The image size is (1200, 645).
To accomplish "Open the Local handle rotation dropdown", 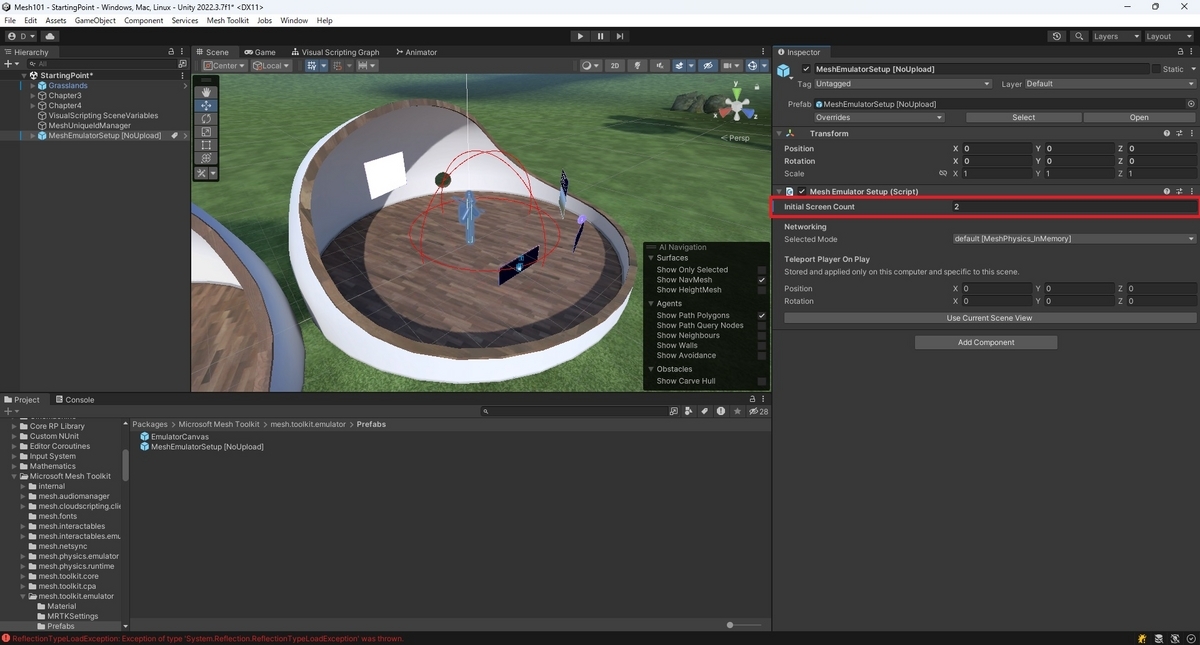I will coord(271,66).
